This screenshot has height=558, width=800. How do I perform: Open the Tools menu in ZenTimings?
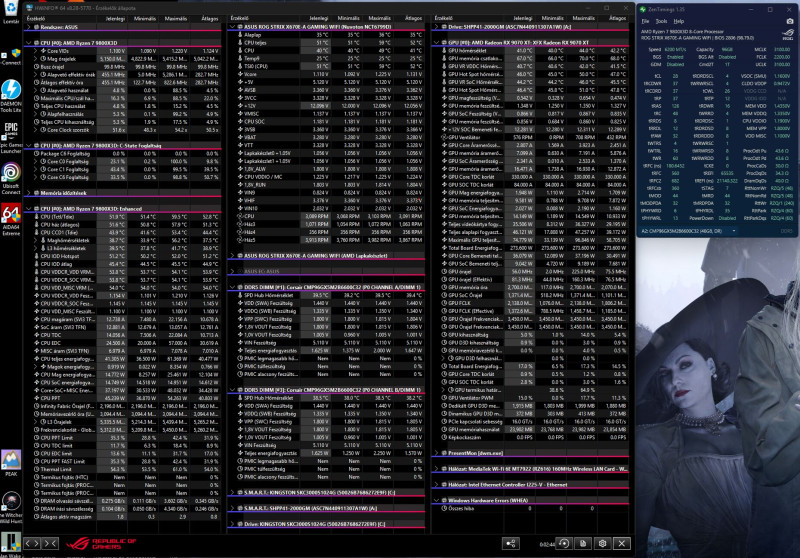(x=661, y=21)
